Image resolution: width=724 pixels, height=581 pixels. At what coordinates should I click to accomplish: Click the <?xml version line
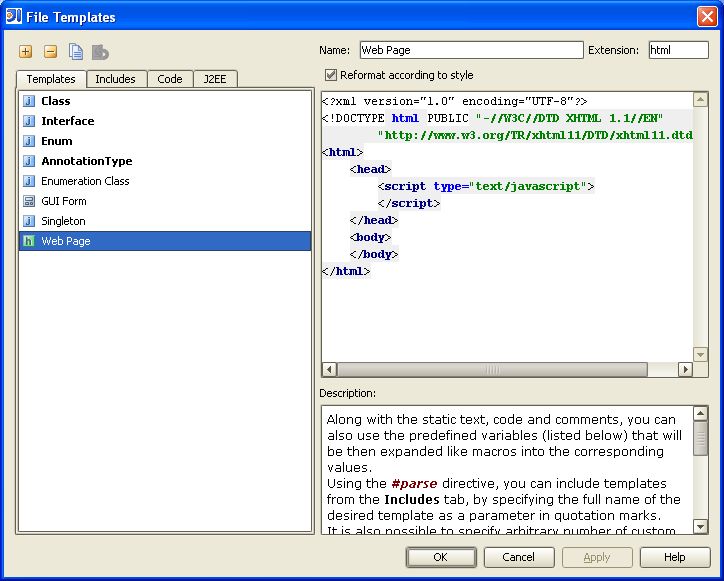(x=455, y=101)
